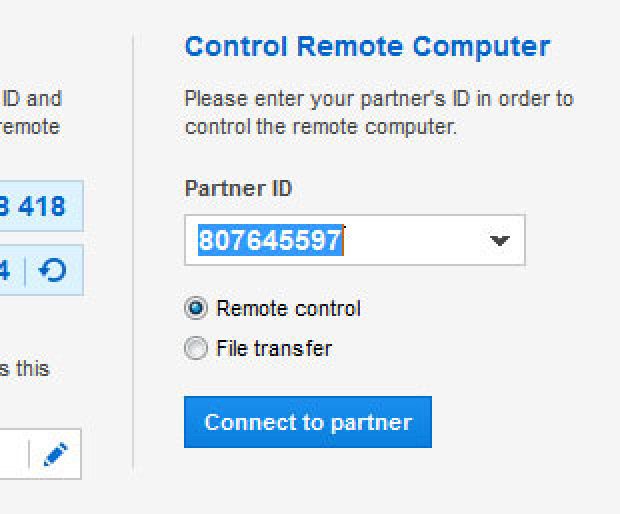Click the Remote control label text

click(x=289, y=308)
